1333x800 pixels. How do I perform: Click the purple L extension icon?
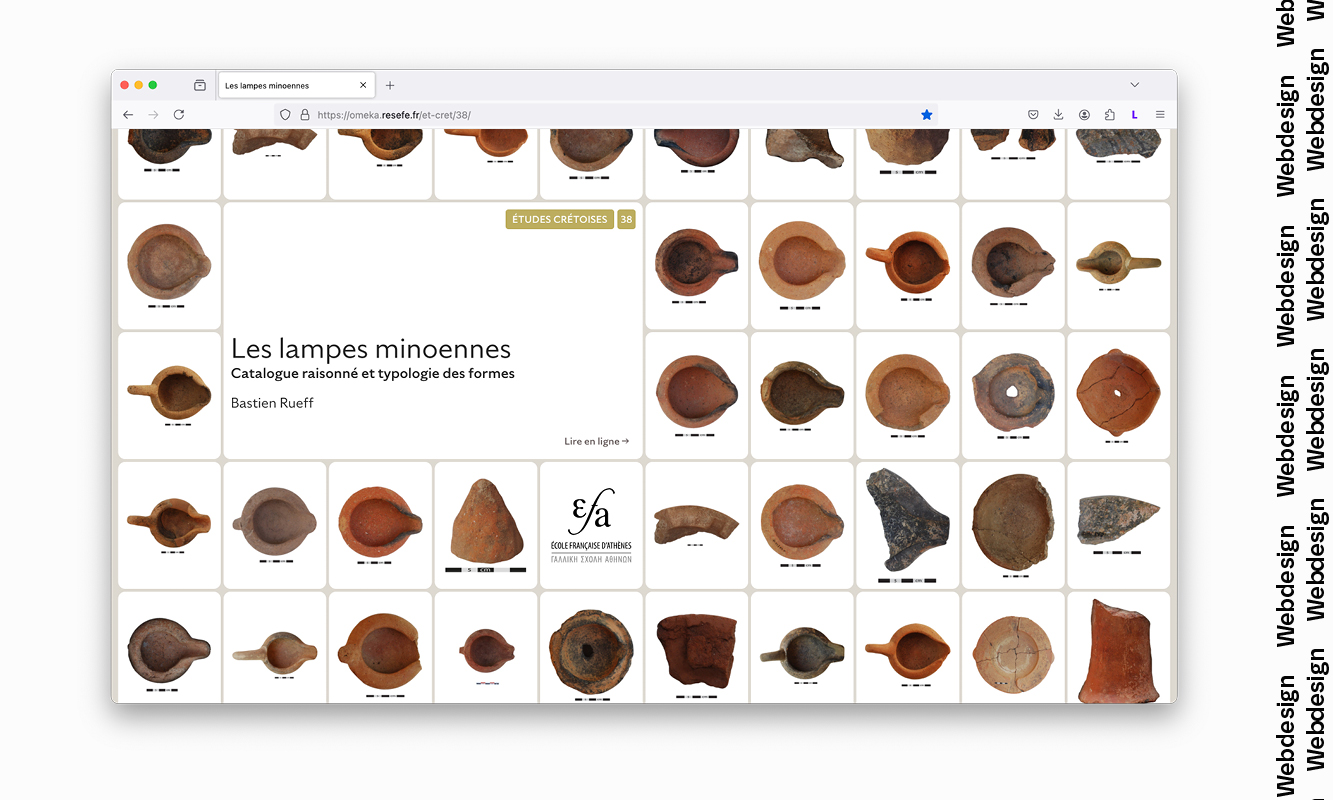coord(1134,115)
